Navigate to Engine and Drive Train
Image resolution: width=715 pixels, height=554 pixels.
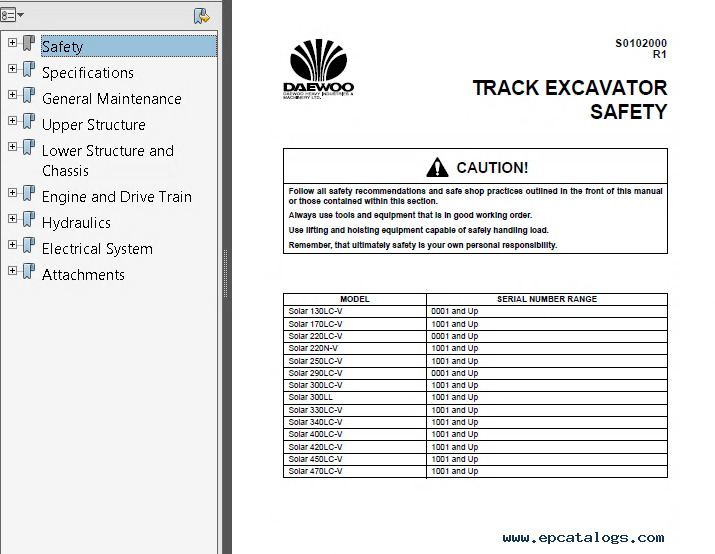pos(117,197)
